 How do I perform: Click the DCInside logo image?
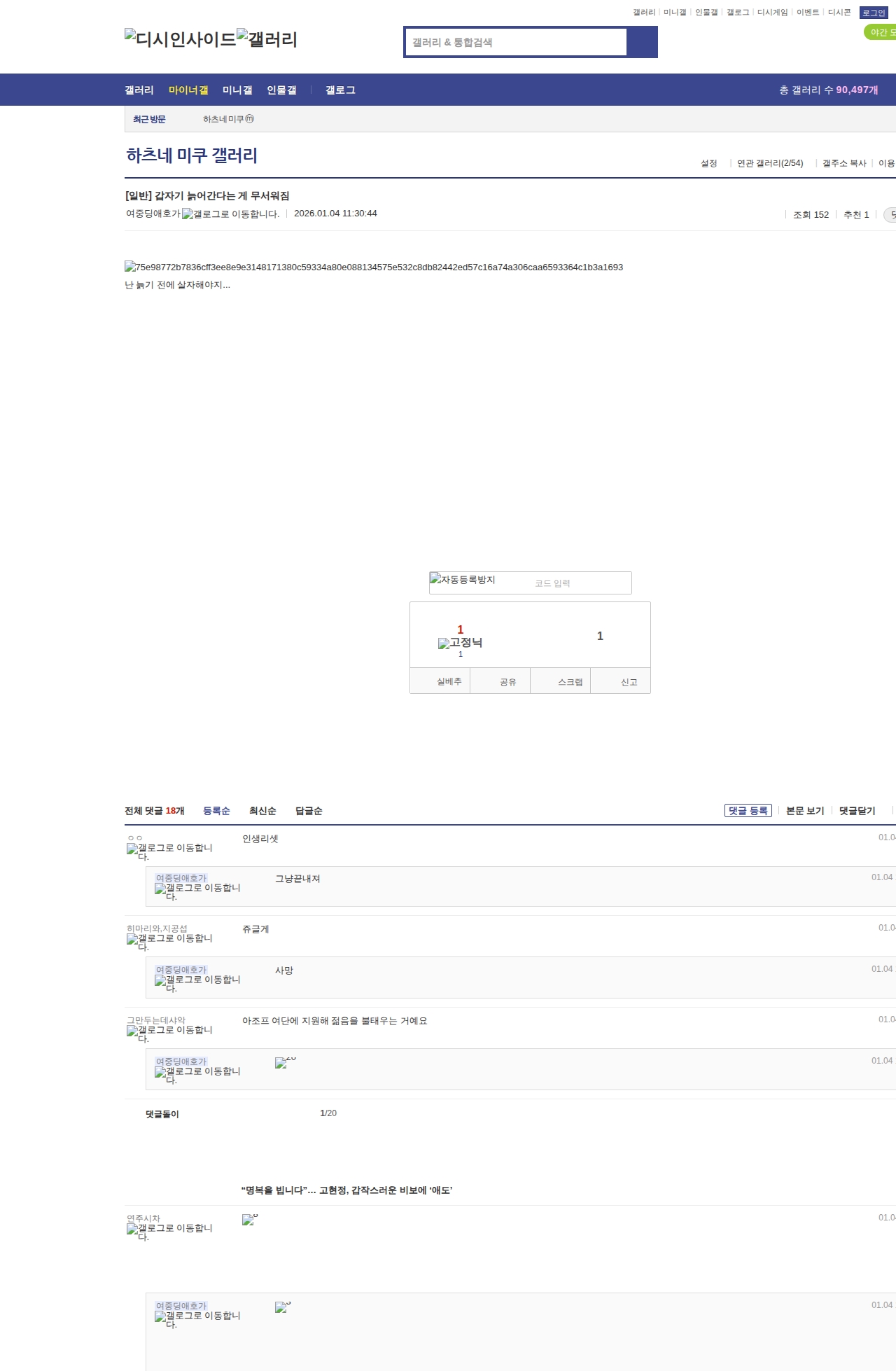pyautogui.click(x=180, y=39)
